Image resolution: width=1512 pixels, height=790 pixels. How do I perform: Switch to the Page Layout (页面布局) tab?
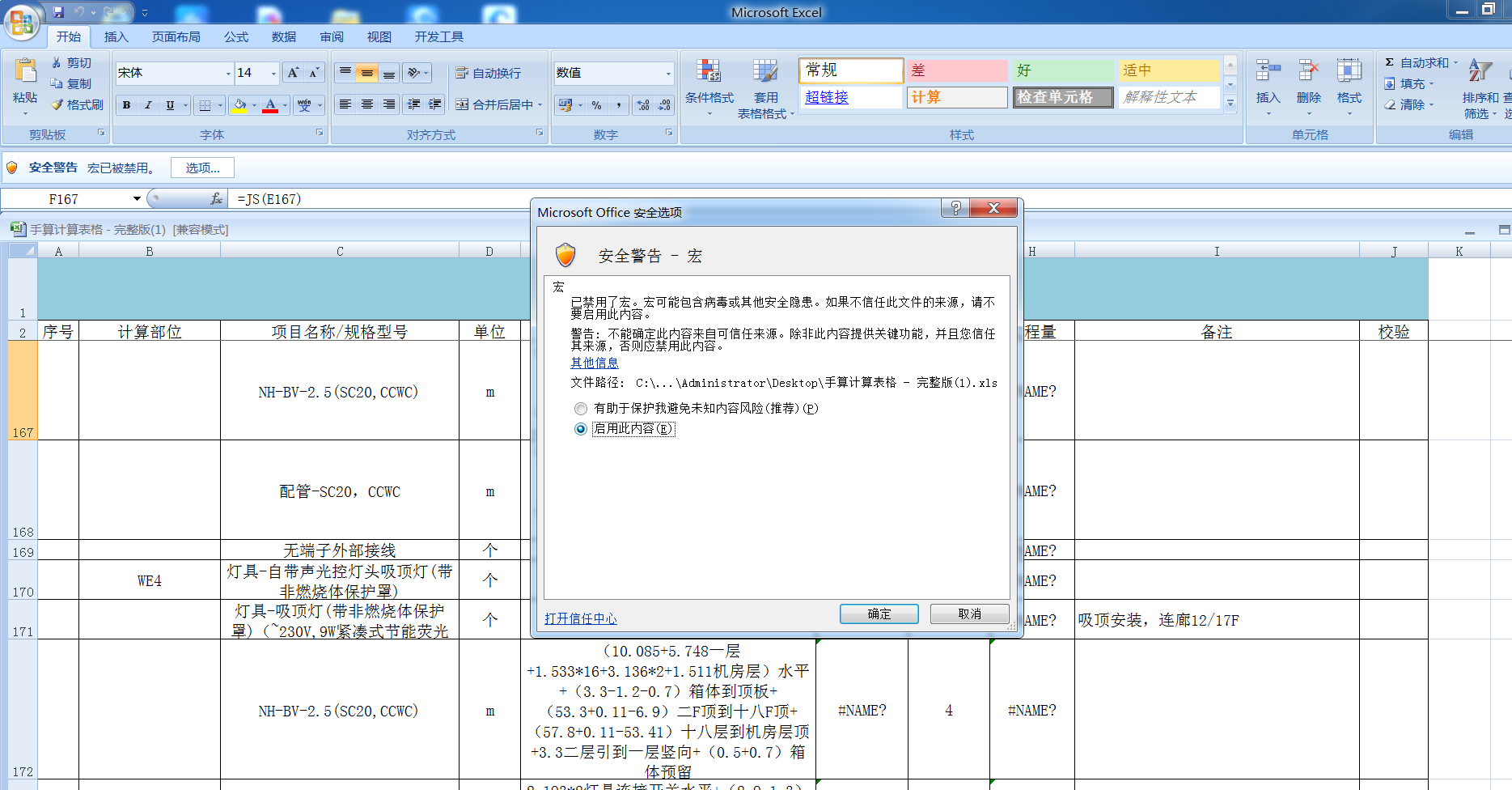(176, 36)
